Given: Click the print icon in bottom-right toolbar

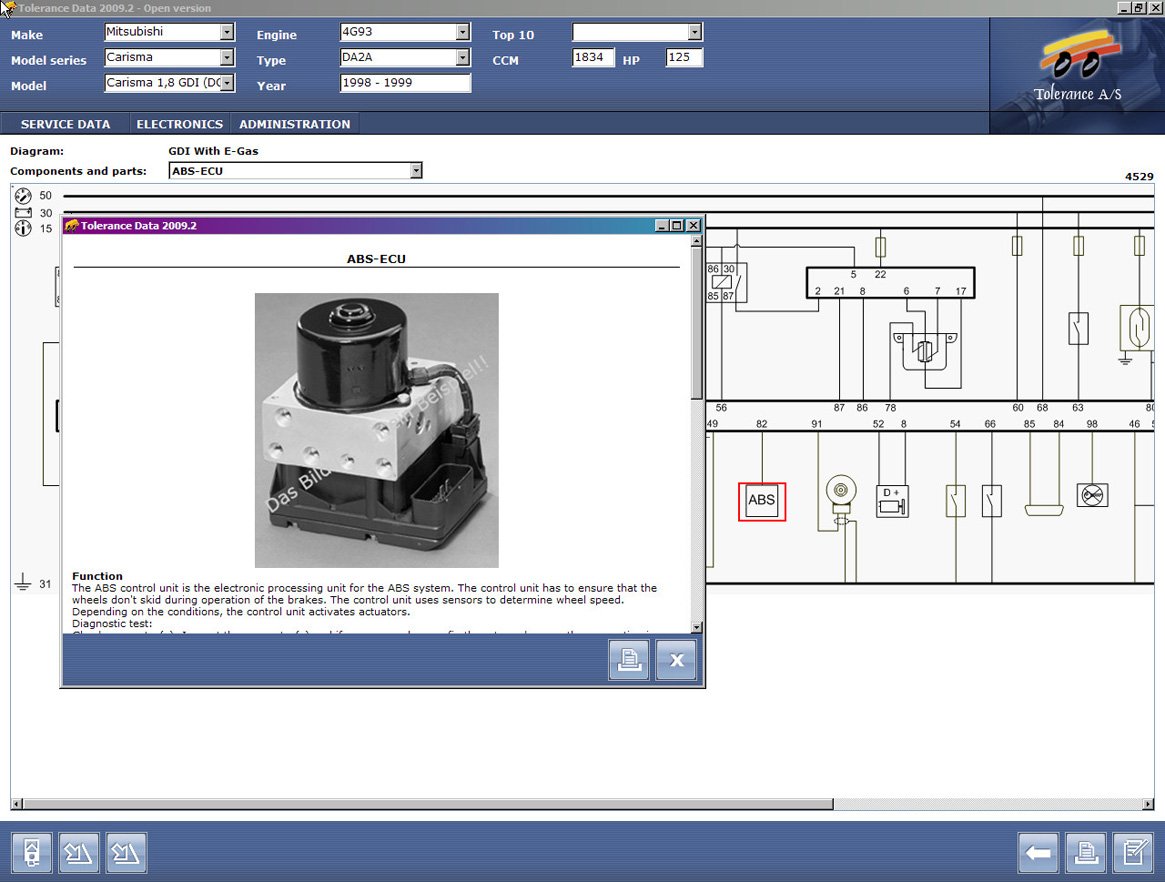Looking at the screenshot, I should pyautogui.click(x=1085, y=853).
